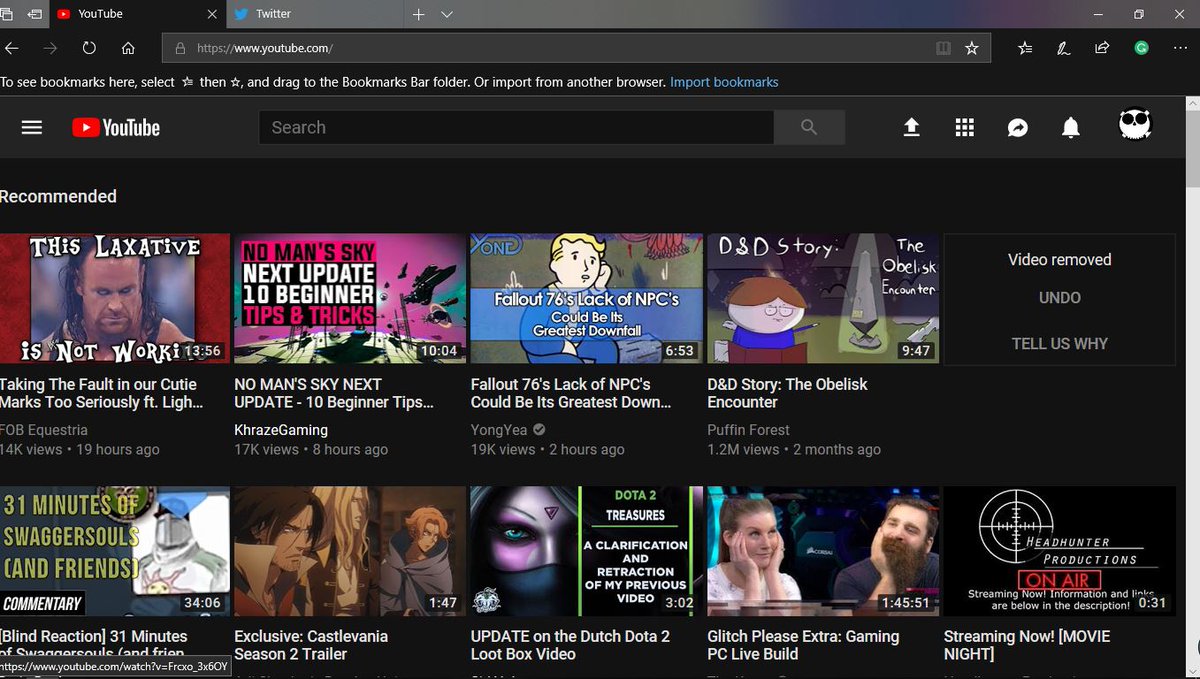Go back with browser back arrow
Image resolution: width=1200 pixels, height=679 pixels.
pyautogui.click(x=11, y=47)
